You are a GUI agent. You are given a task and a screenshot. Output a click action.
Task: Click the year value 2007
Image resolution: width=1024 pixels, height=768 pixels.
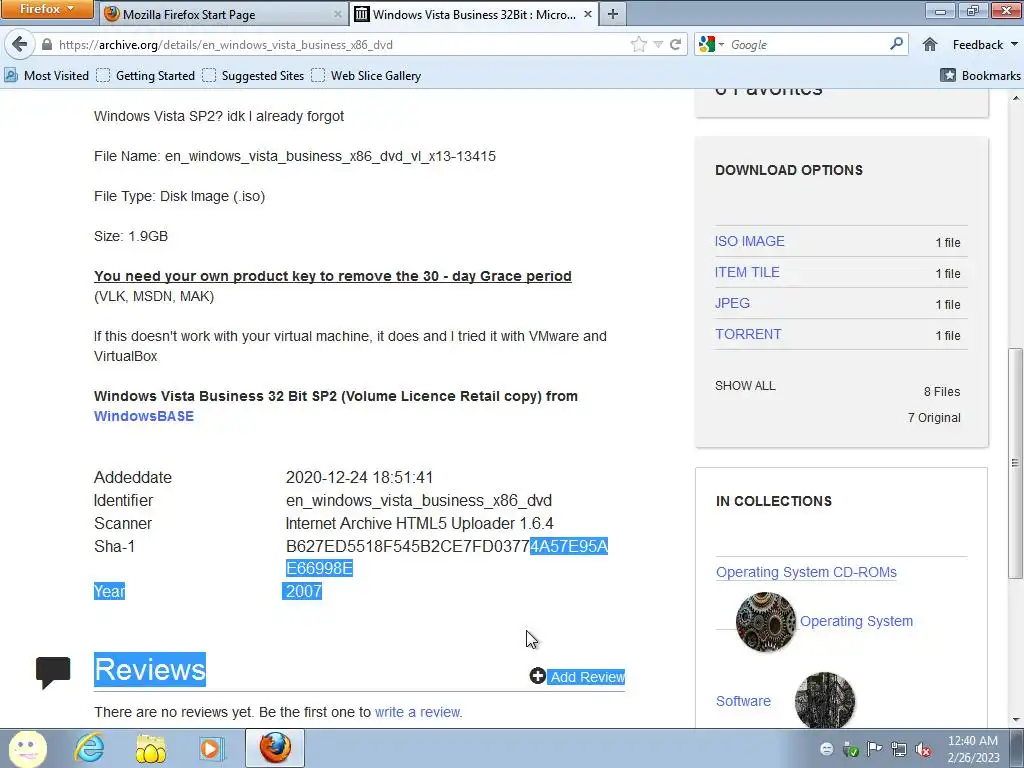[x=303, y=591]
